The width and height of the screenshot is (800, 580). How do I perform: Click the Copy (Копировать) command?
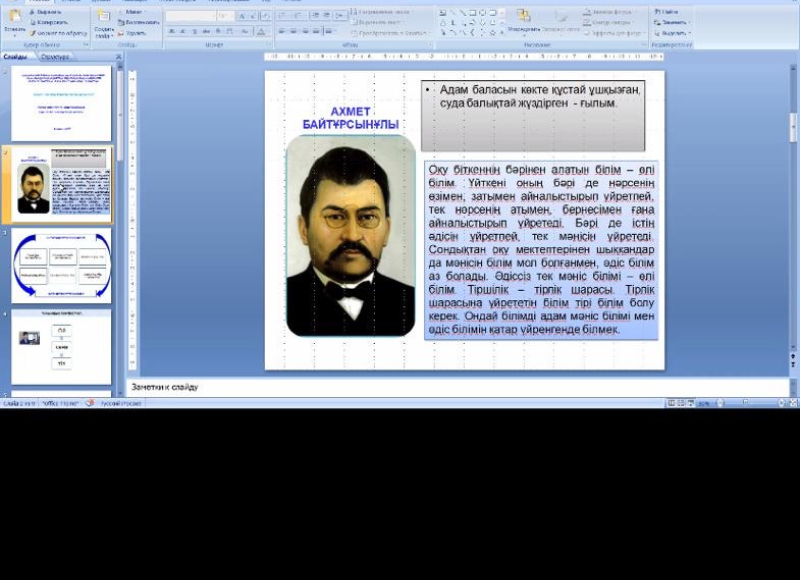click(x=52, y=22)
